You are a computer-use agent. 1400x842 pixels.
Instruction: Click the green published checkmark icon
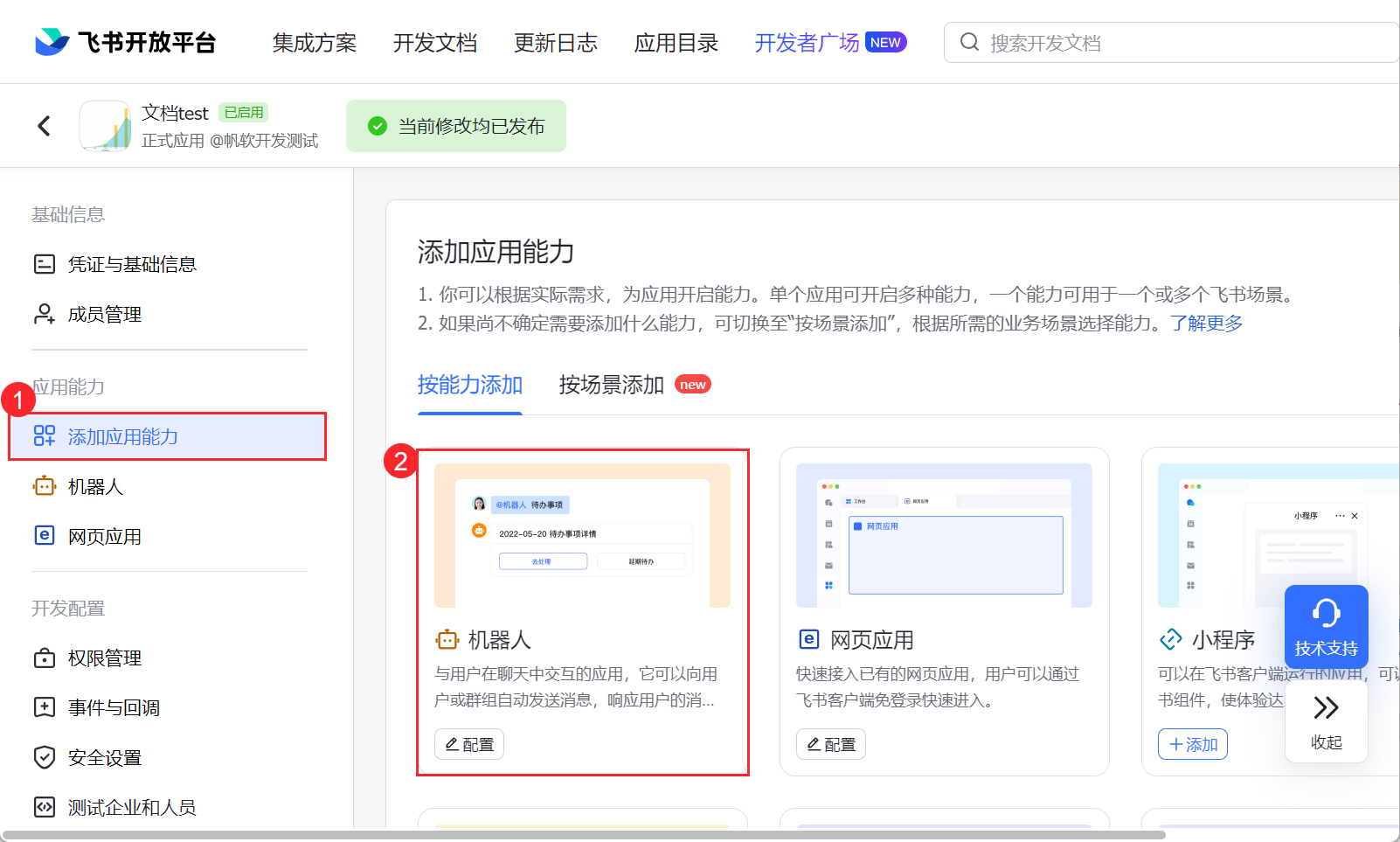[378, 126]
